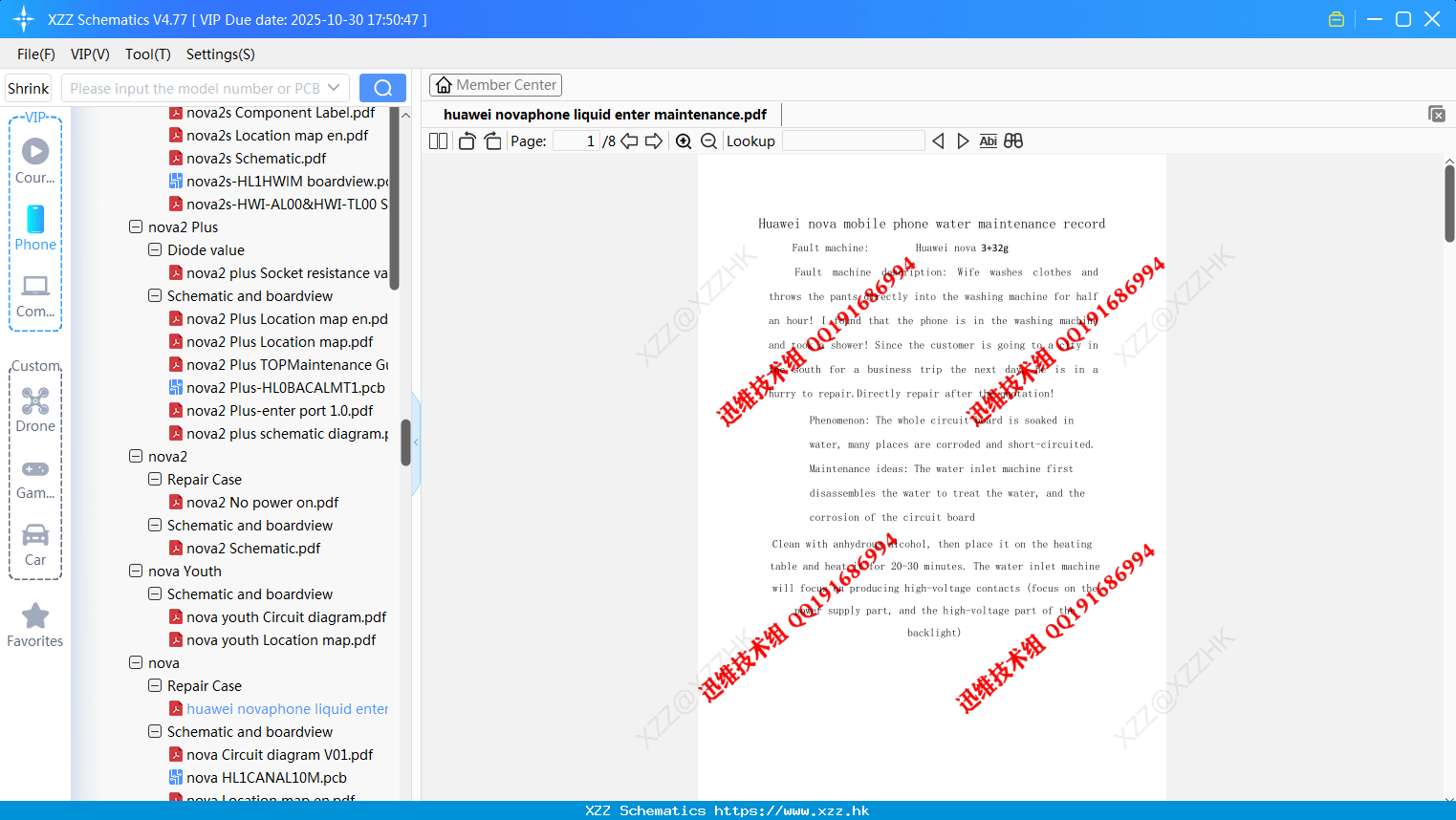Click the PDF viewer vertical scrollbar
The height and width of the screenshot is (820, 1456).
pos(1449,203)
